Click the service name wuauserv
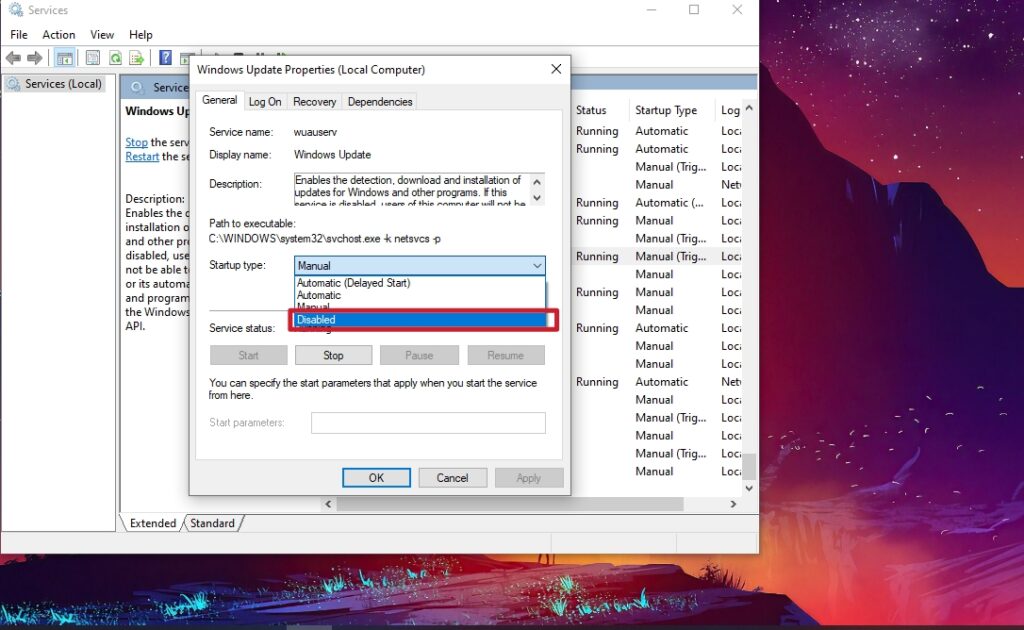The height and width of the screenshot is (630, 1024). click(x=315, y=132)
